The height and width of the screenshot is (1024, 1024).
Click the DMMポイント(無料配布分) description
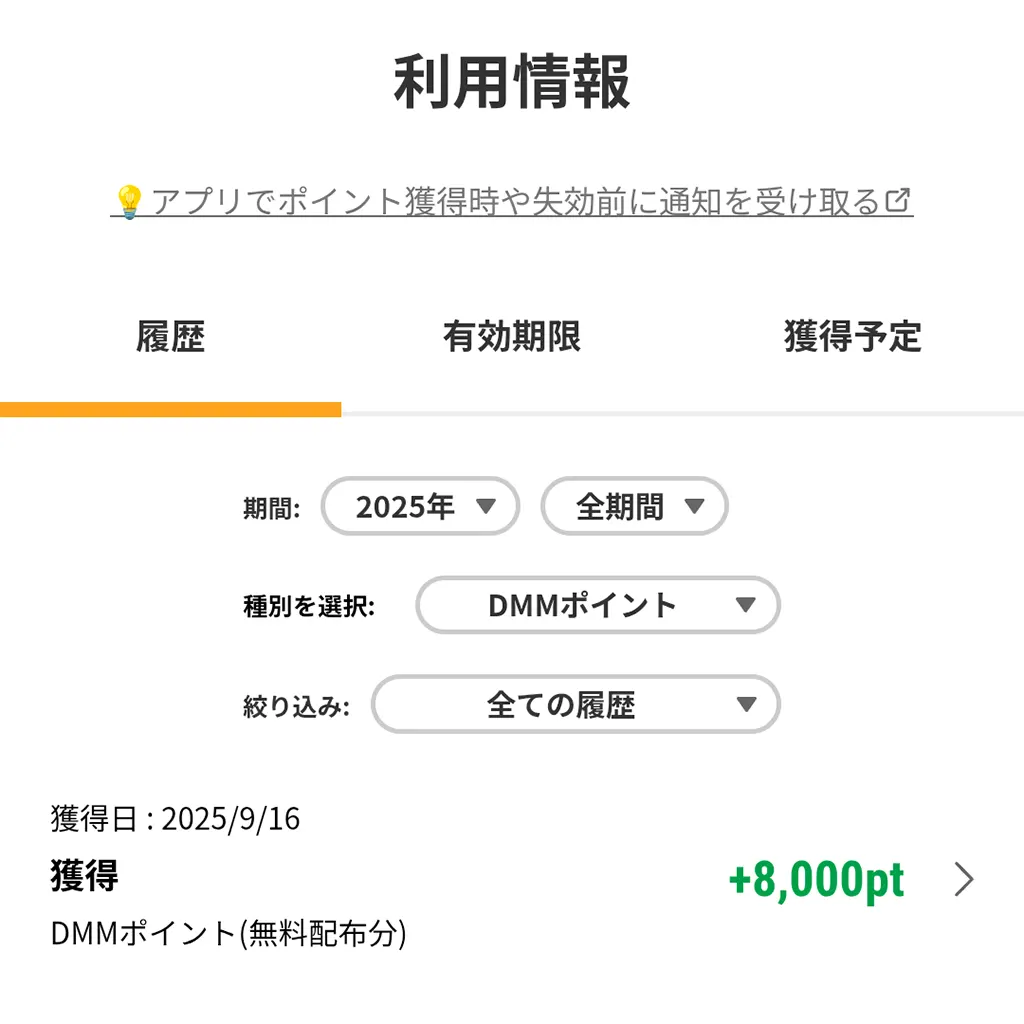click(x=228, y=934)
